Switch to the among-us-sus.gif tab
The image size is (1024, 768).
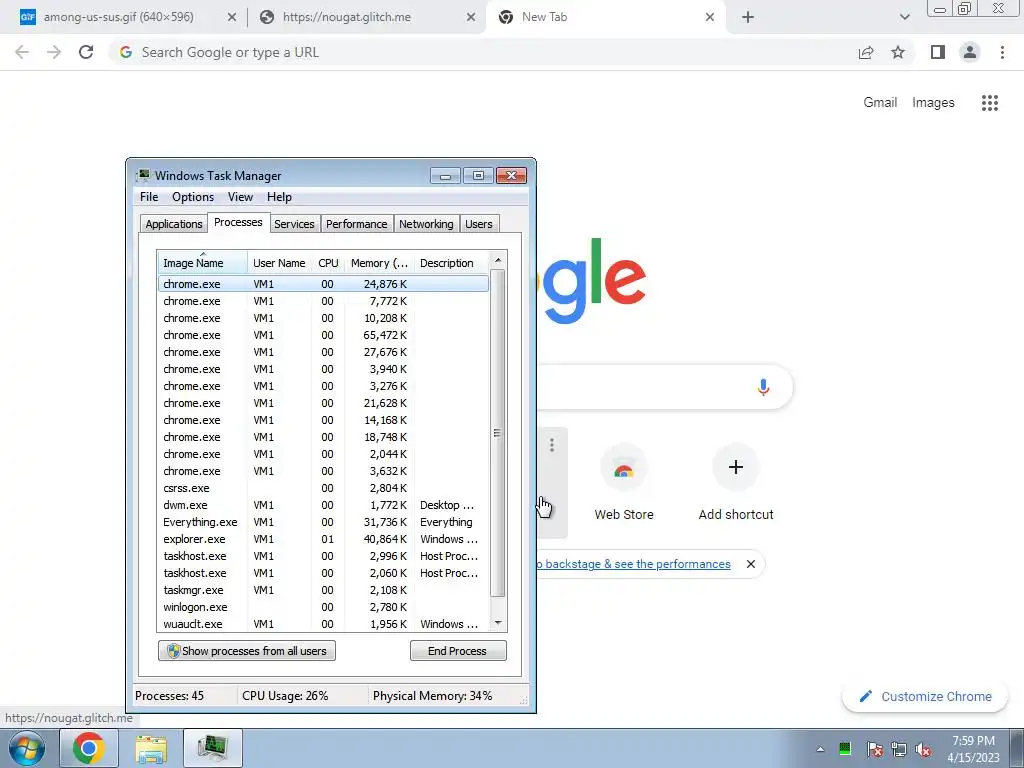point(119,17)
